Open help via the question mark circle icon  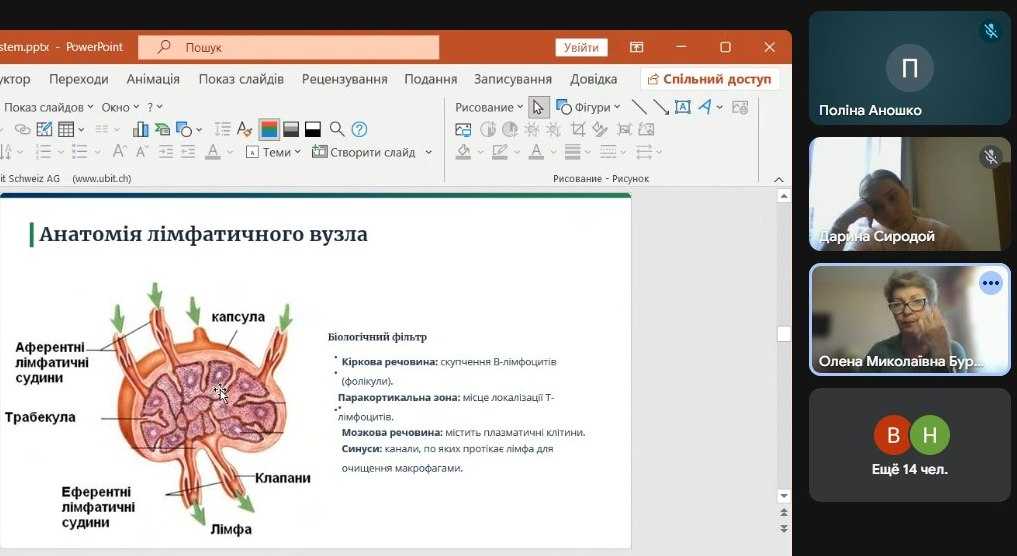pyautogui.click(x=359, y=129)
